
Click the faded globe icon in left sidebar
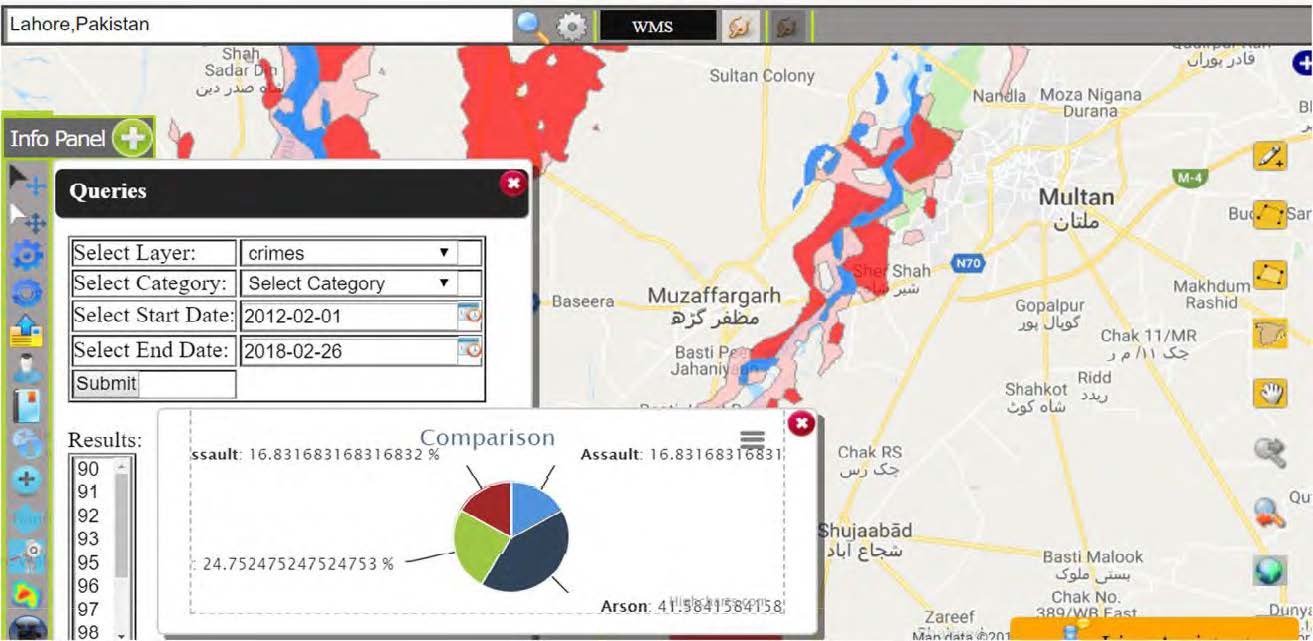[26, 443]
